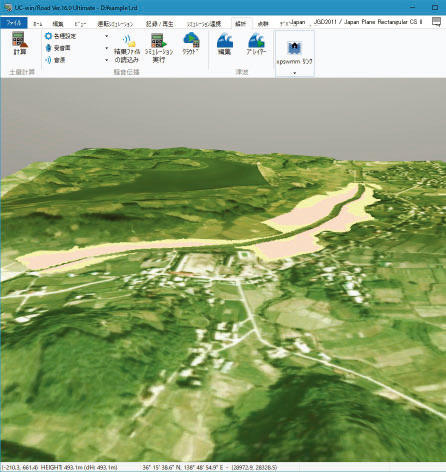This screenshot has height=472, width=446.
Task: Click the 結果ファイルの読込み icon
Action: 127,49
